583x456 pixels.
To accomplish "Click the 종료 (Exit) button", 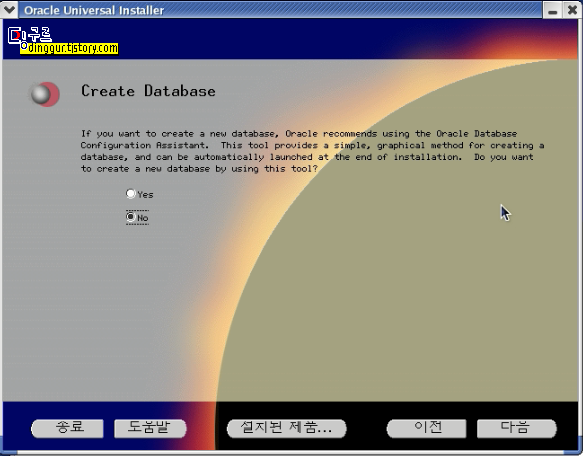I will pos(67,428).
